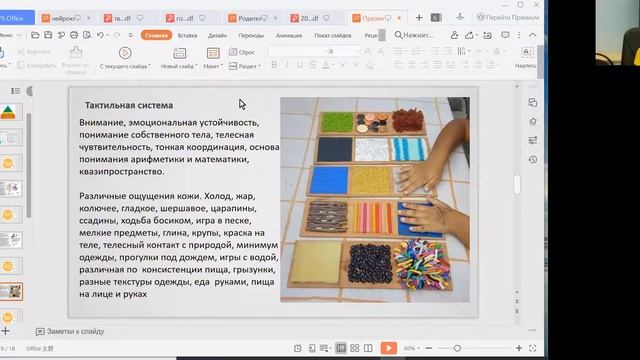Expand quick access toolbar customize arrow
Image resolution: width=640 pixels, height=360 pixels.
(131, 35)
